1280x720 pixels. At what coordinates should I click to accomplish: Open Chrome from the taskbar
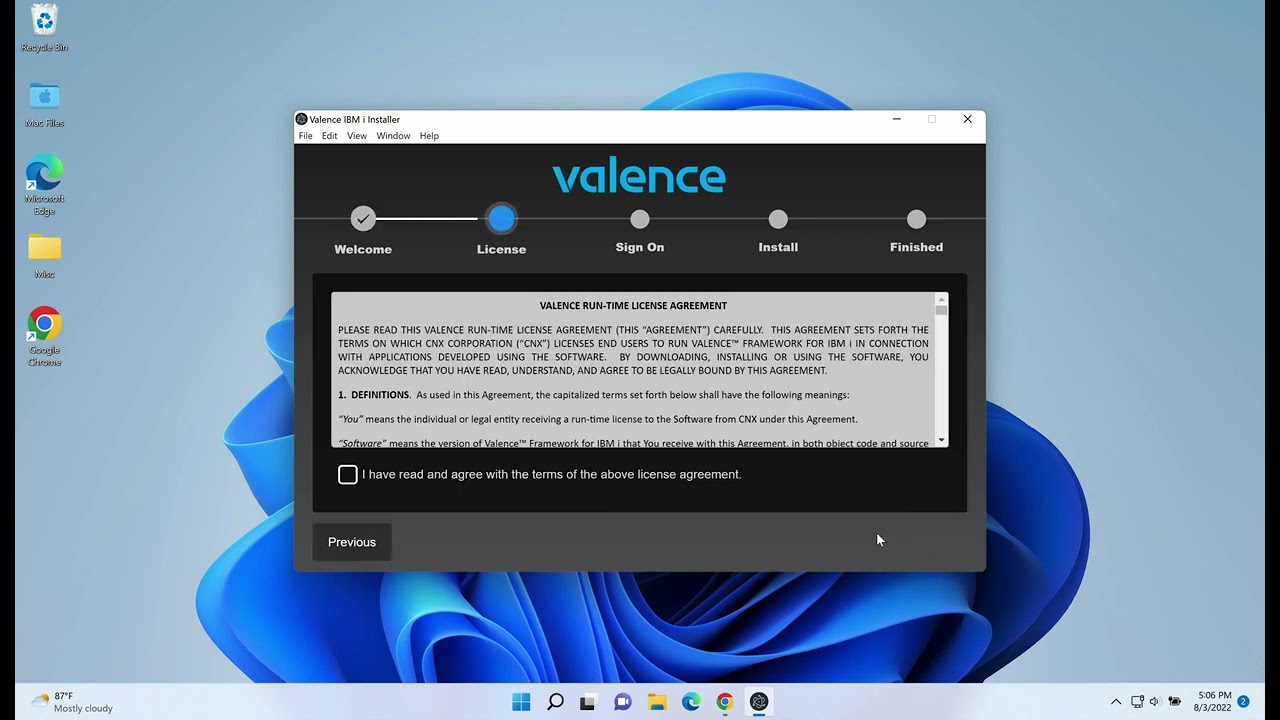[725, 702]
